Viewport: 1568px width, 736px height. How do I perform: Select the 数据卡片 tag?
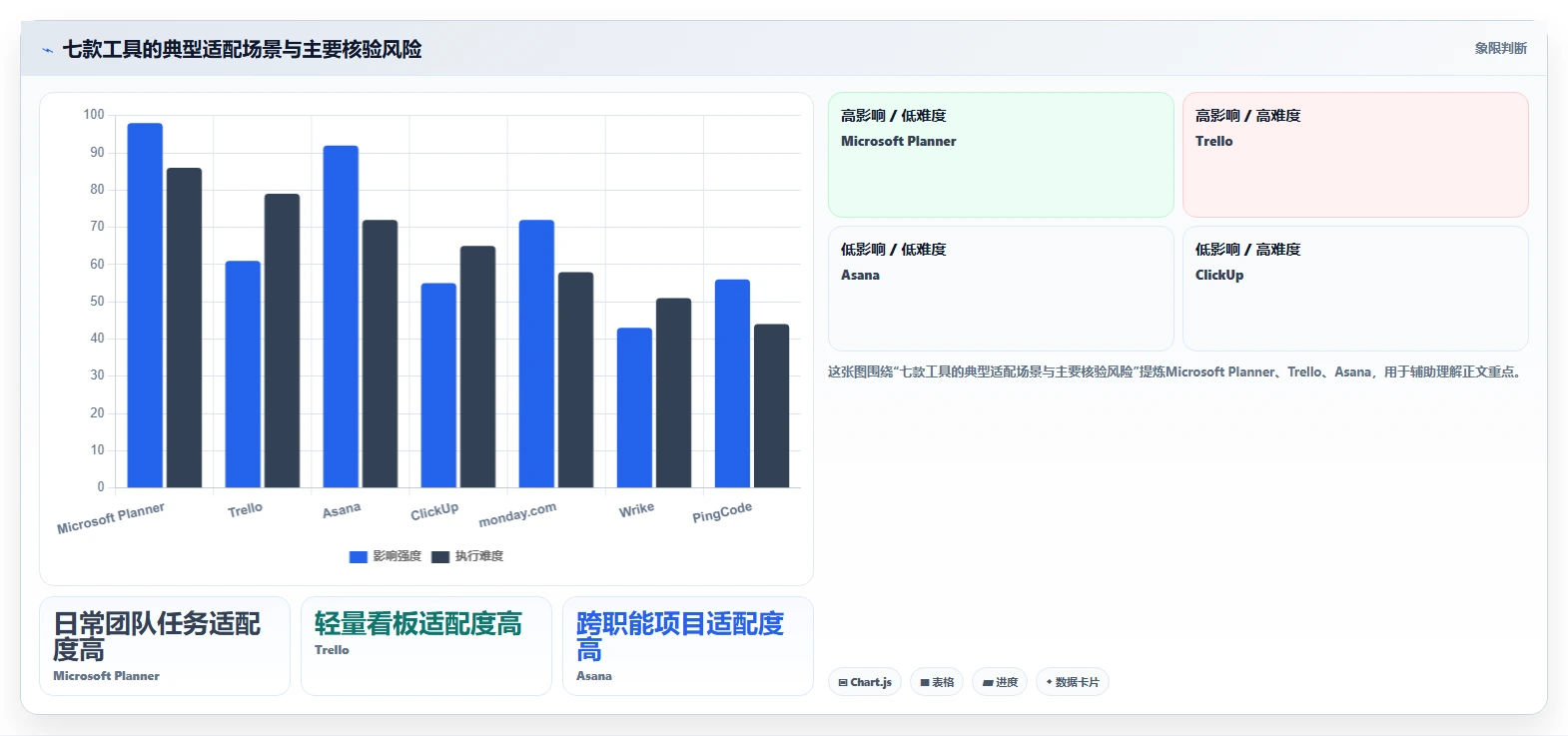(1073, 682)
